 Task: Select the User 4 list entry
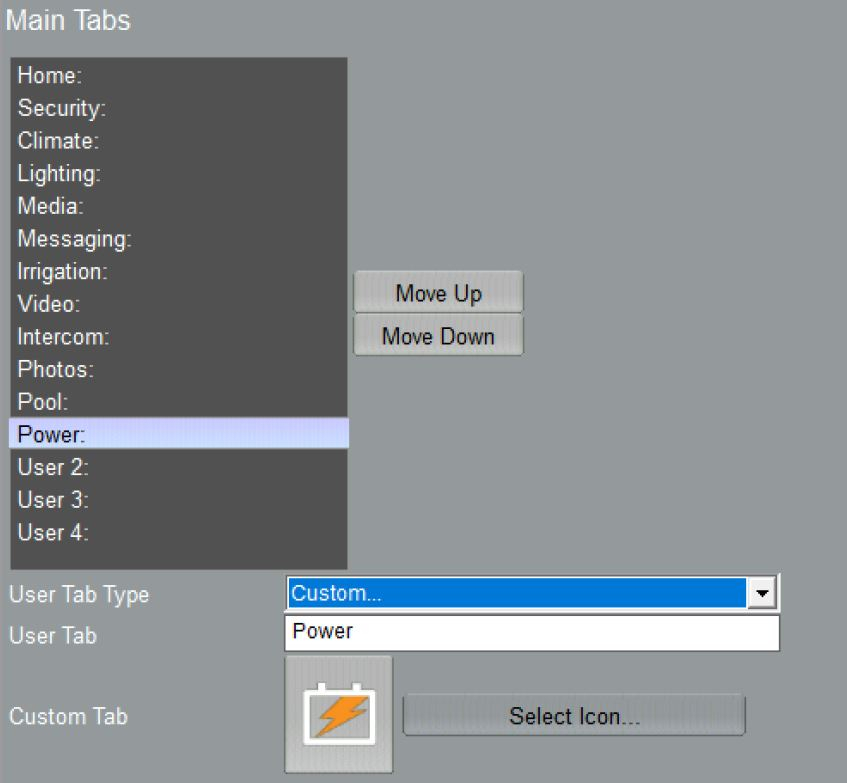[178, 532]
